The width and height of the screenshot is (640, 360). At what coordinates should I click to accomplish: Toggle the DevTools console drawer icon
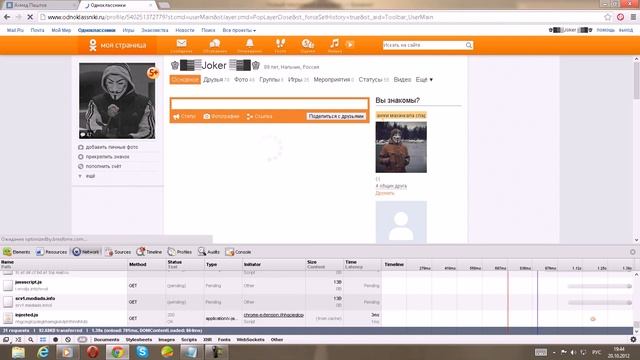[x=18, y=340]
